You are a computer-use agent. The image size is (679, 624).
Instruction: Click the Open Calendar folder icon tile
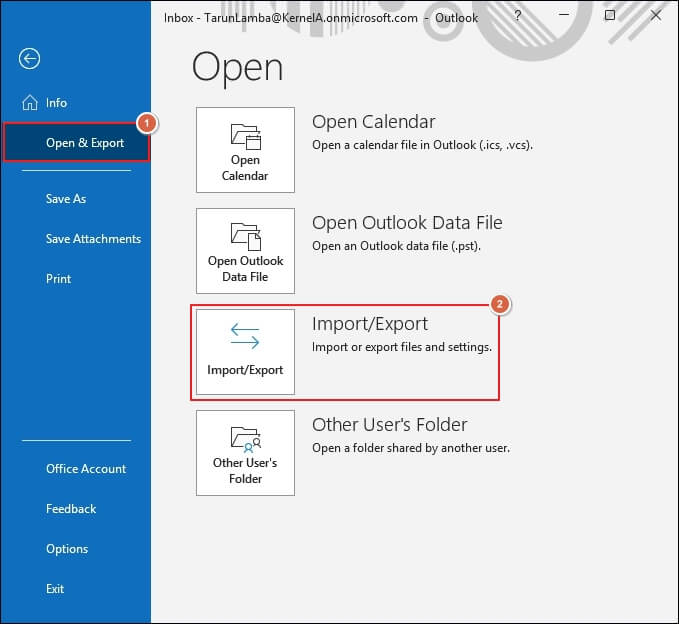click(245, 150)
